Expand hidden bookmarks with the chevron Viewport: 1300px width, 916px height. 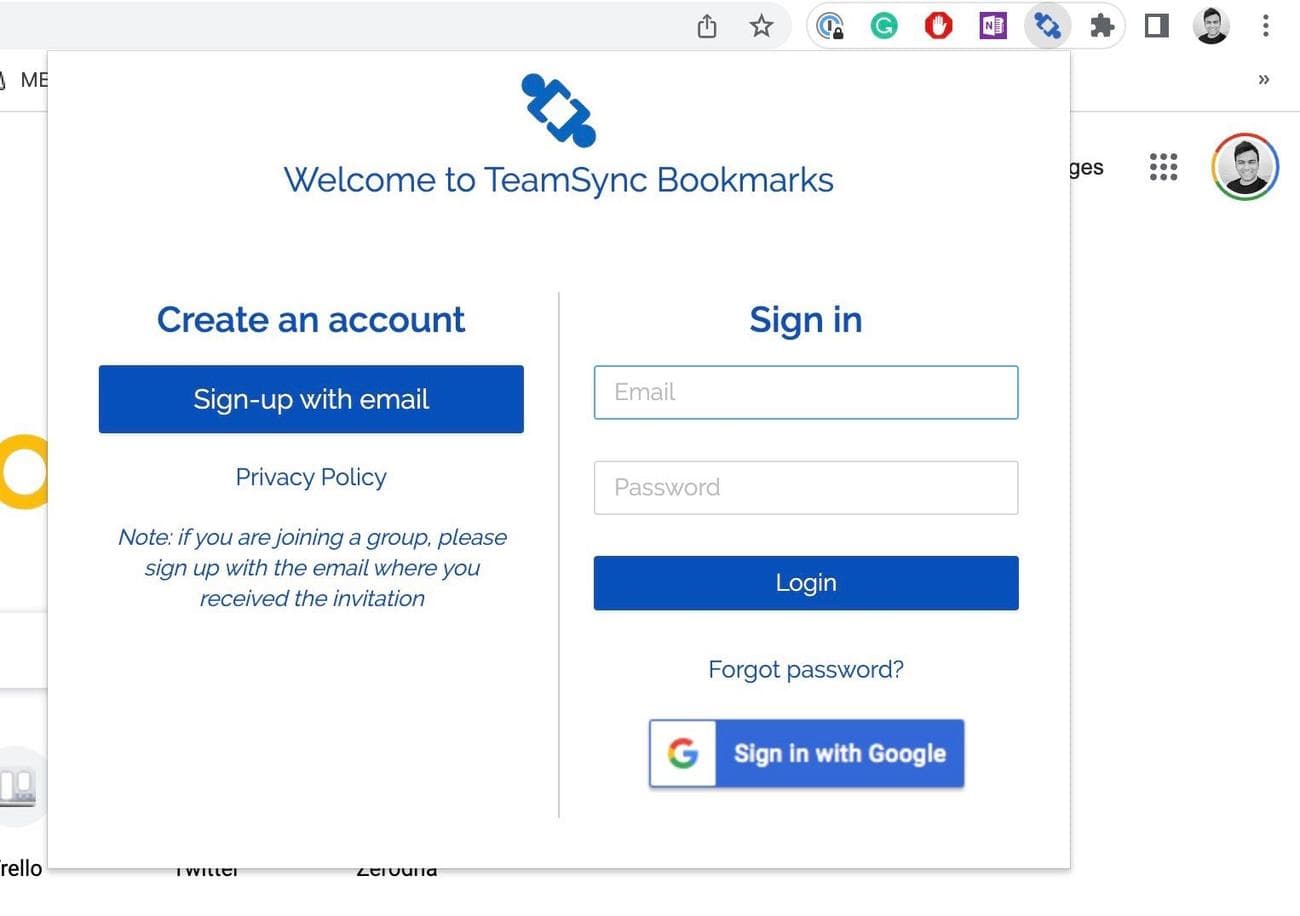(x=1263, y=79)
